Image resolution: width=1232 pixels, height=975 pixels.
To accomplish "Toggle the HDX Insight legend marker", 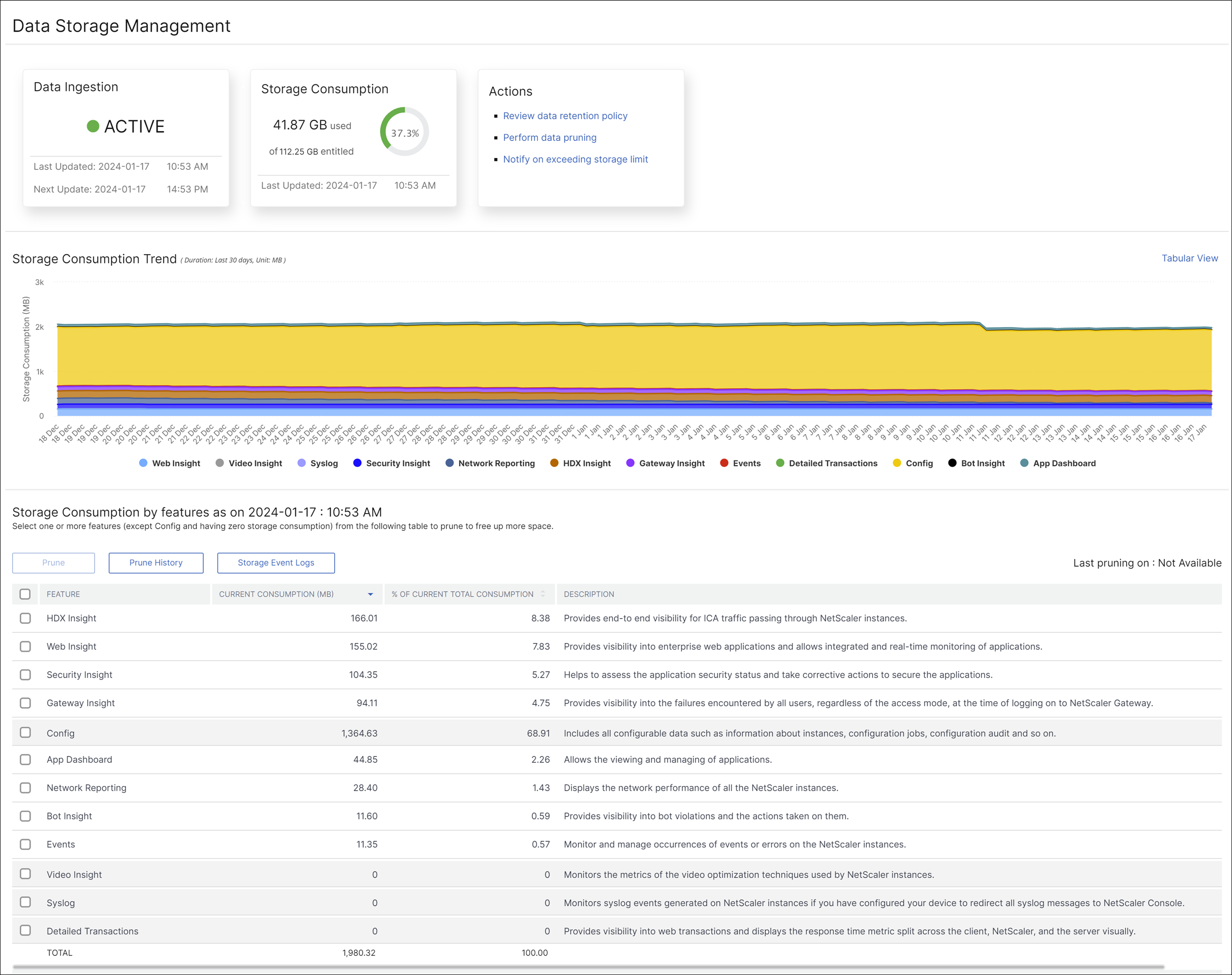I will (x=554, y=463).
